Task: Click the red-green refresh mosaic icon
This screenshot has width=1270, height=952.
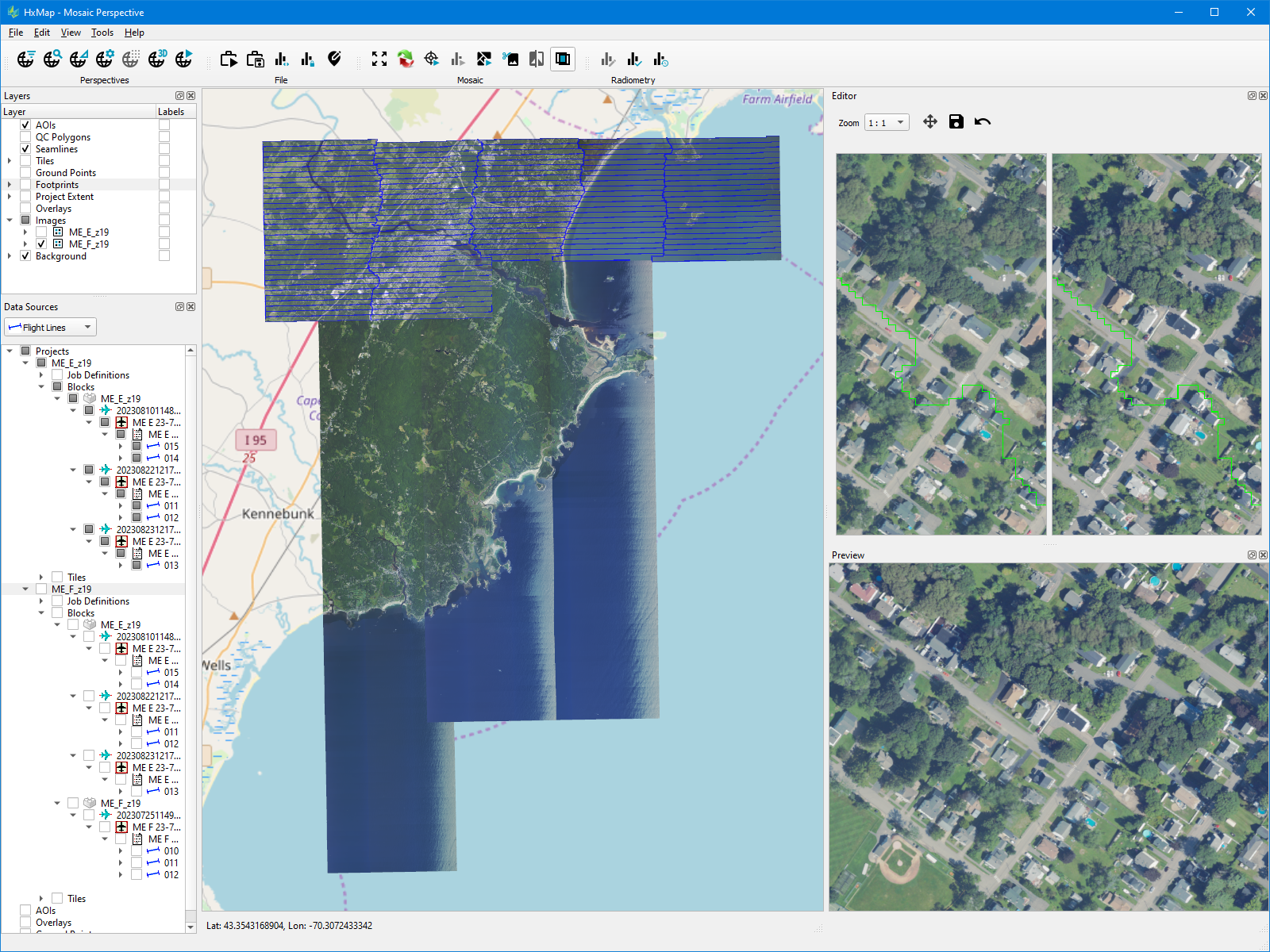Action: tap(406, 59)
